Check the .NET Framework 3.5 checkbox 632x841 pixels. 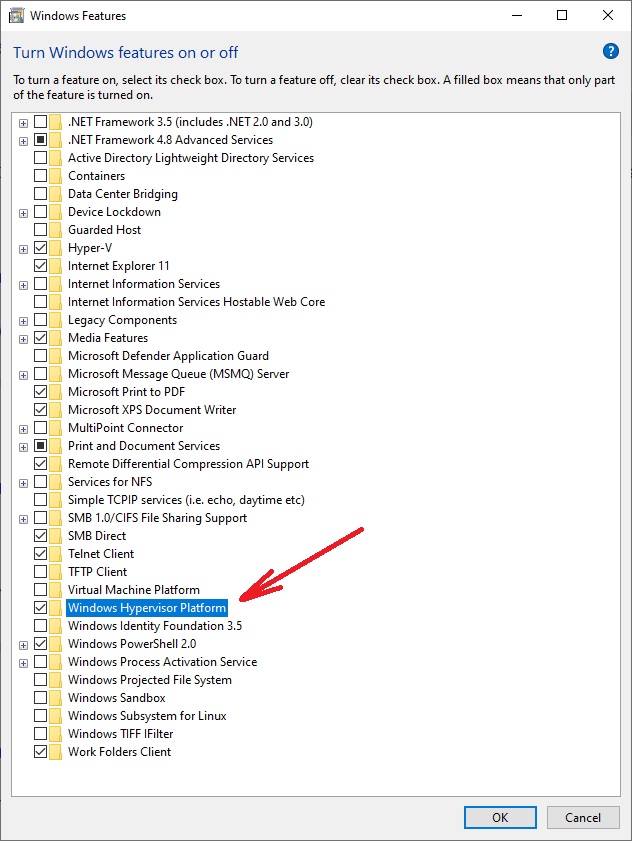point(40,122)
